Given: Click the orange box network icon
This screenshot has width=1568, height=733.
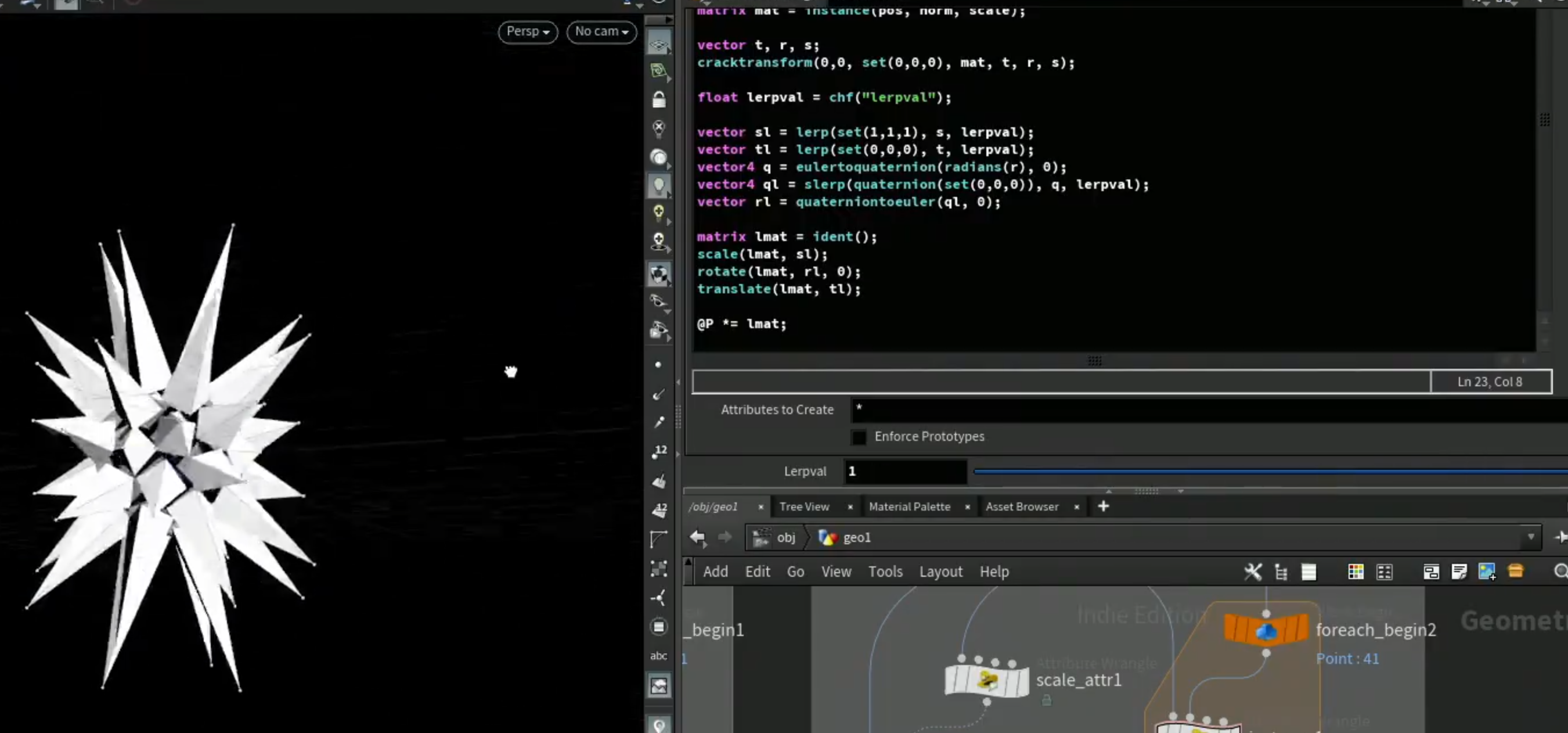Looking at the screenshot, I should 1516,571.
